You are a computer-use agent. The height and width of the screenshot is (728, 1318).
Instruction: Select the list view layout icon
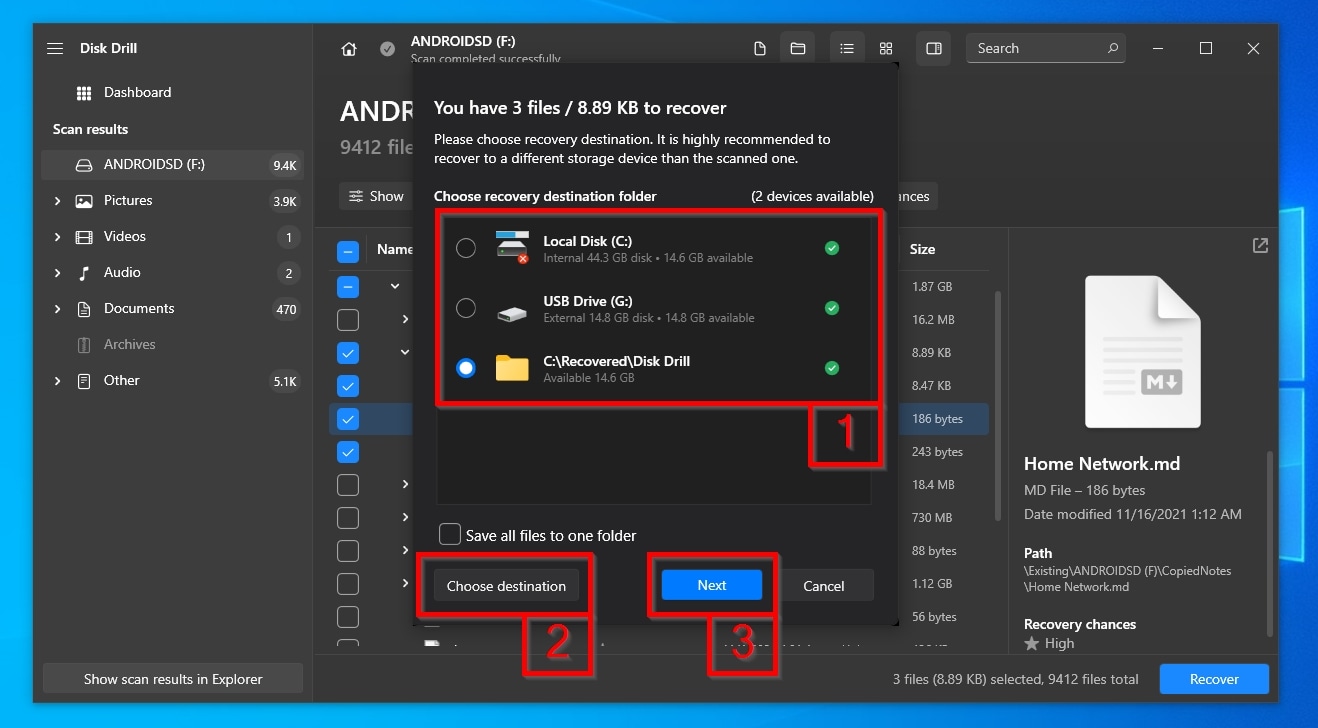click(x=846, y=48)
